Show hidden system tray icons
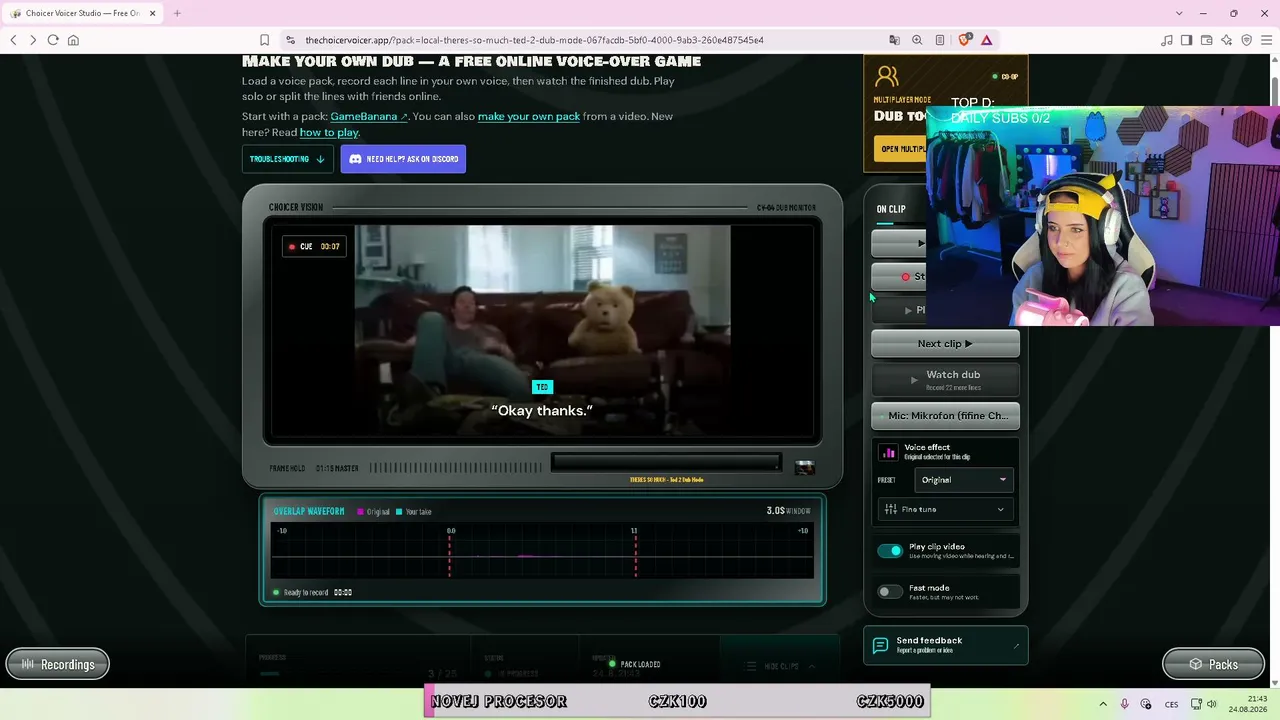Viewport: 1280px width, 720px height. pyautogui.click(x=1103, y=704)
